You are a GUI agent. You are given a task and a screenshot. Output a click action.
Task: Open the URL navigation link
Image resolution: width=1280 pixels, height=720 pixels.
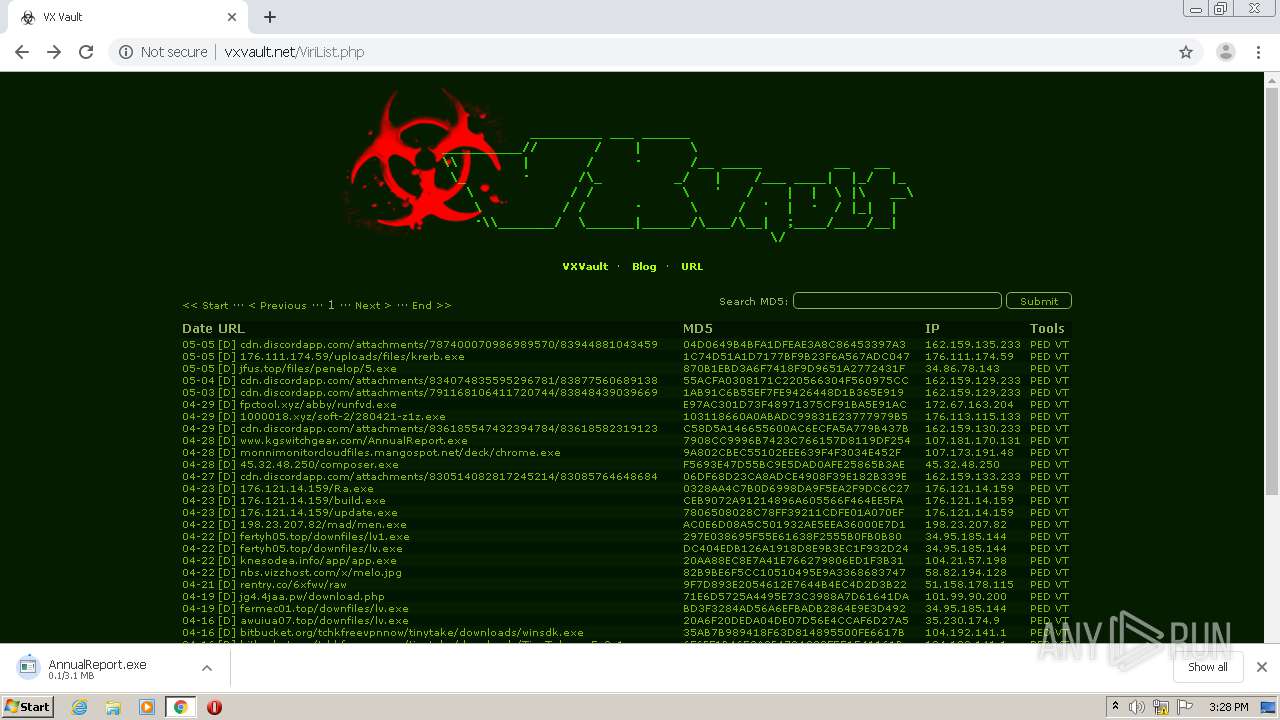(x=692, y=267)
